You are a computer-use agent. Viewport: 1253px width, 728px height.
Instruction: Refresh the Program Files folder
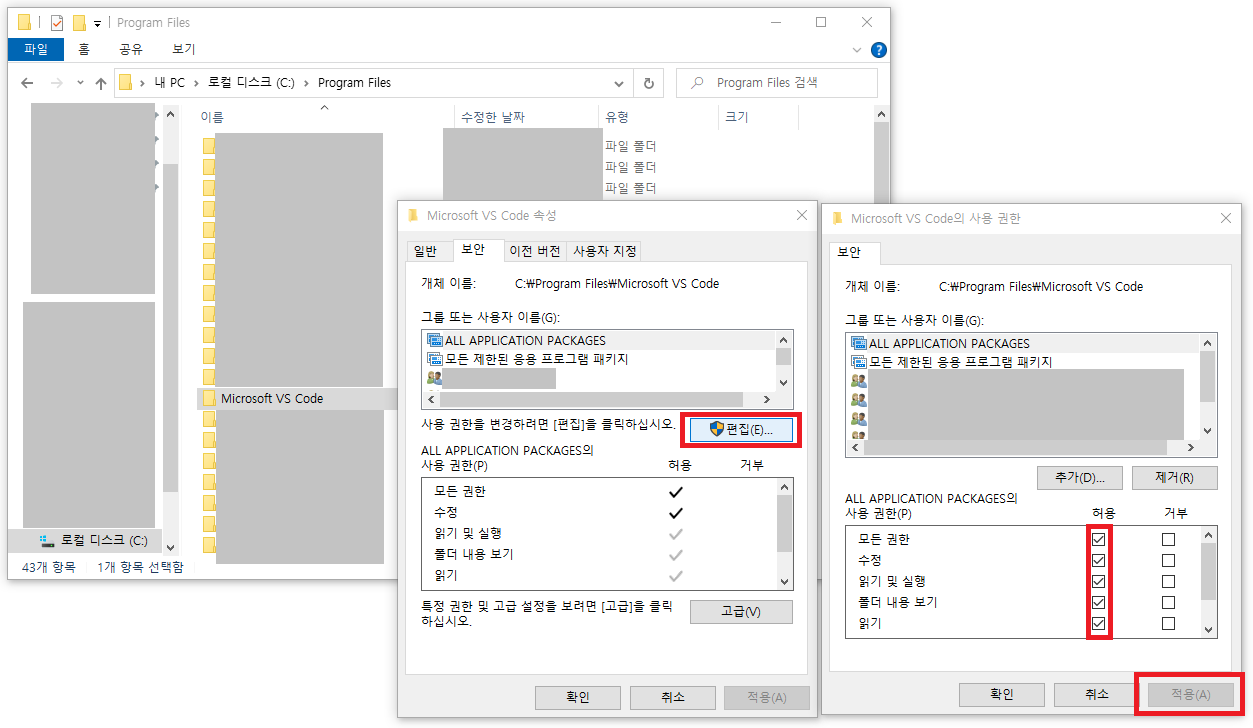click(648, 83)
